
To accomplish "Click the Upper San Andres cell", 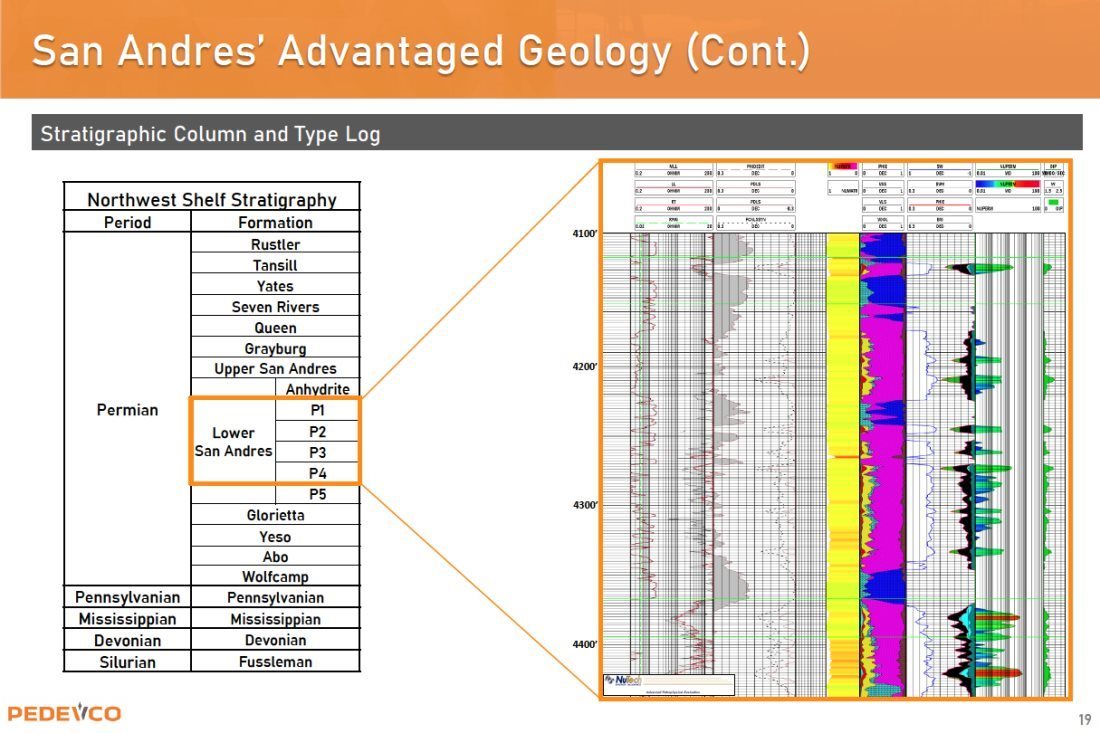I will (x=275, y=369).
